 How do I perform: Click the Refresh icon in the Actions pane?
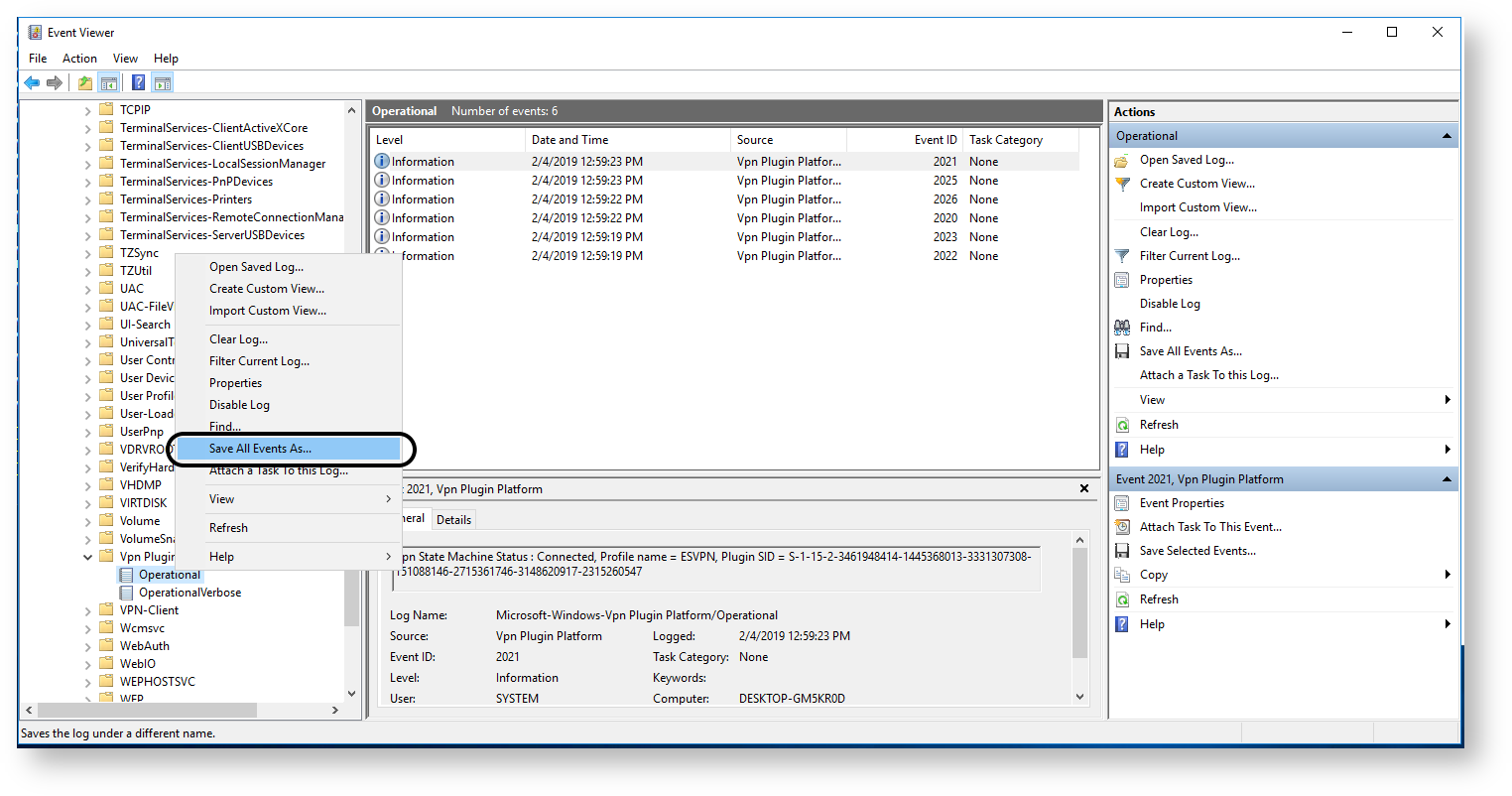(1123, 424)
